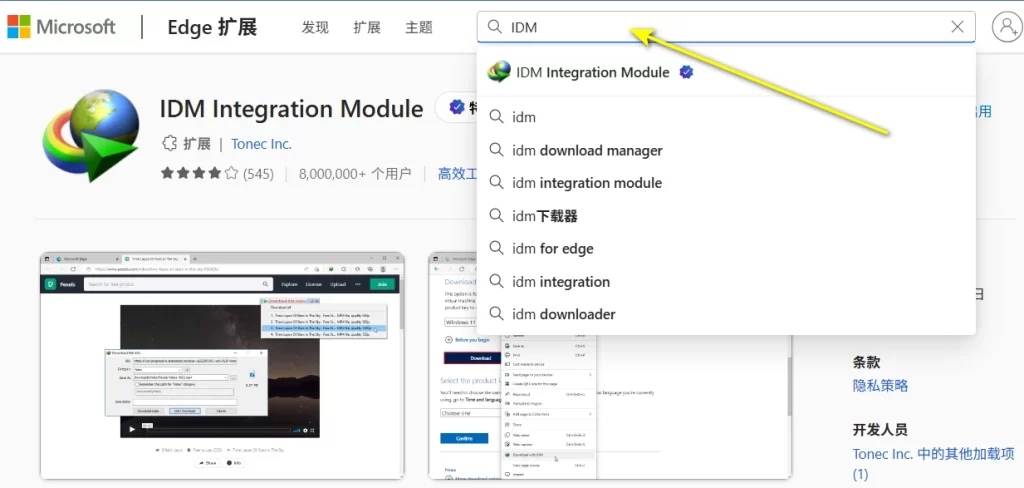Viewport: 1024px width, 488px height.
Task: Click the Microsoft logo
Action: pyautogui.click(x=61, y=27)
